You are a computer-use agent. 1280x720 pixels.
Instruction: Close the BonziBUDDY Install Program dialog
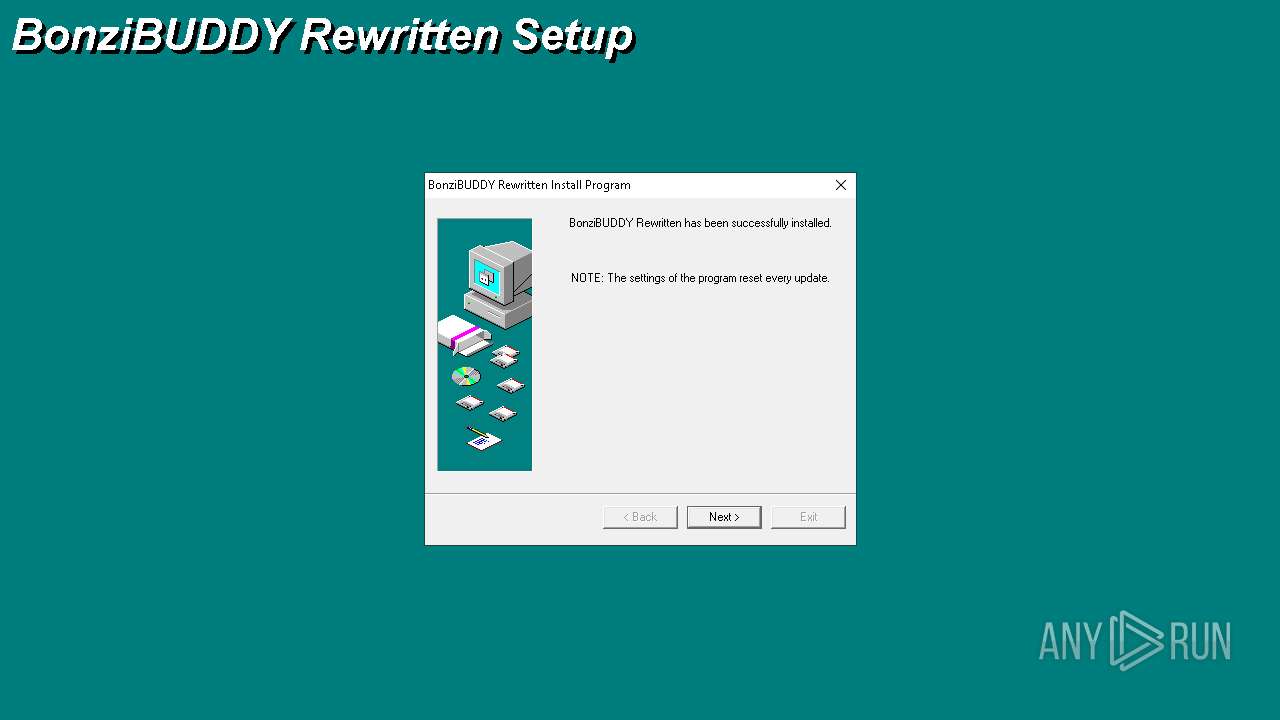(x=841, y=185)
